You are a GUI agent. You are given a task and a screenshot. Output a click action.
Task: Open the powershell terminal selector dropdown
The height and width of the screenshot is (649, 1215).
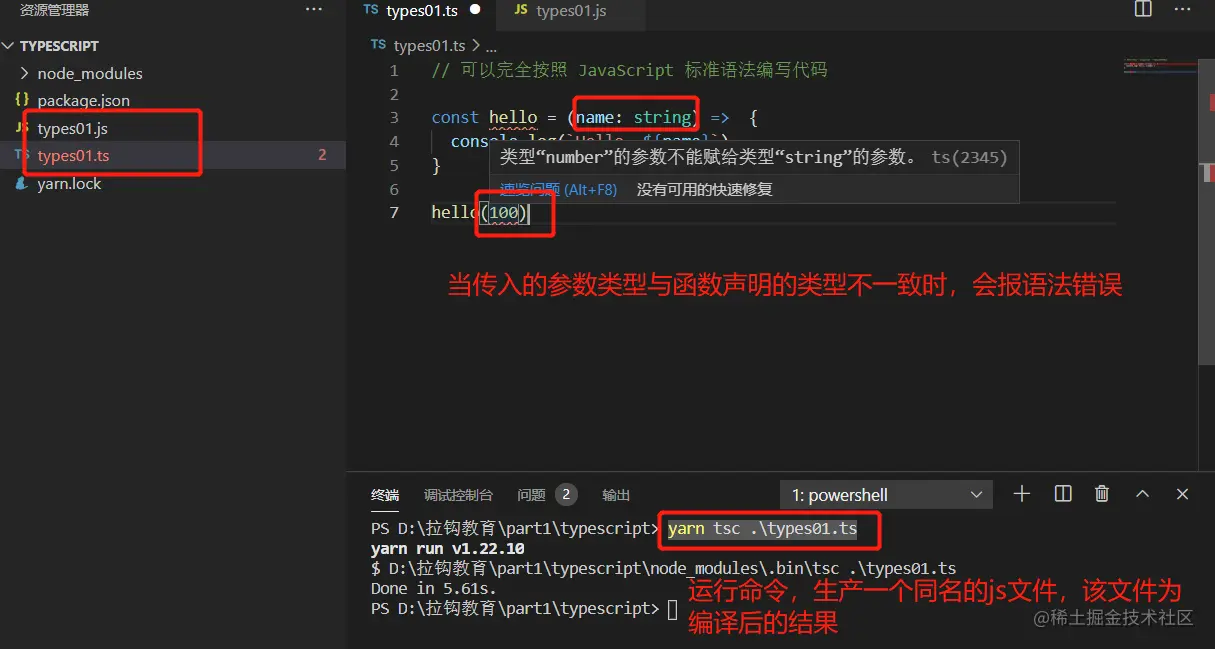click(x=886, y=495)
